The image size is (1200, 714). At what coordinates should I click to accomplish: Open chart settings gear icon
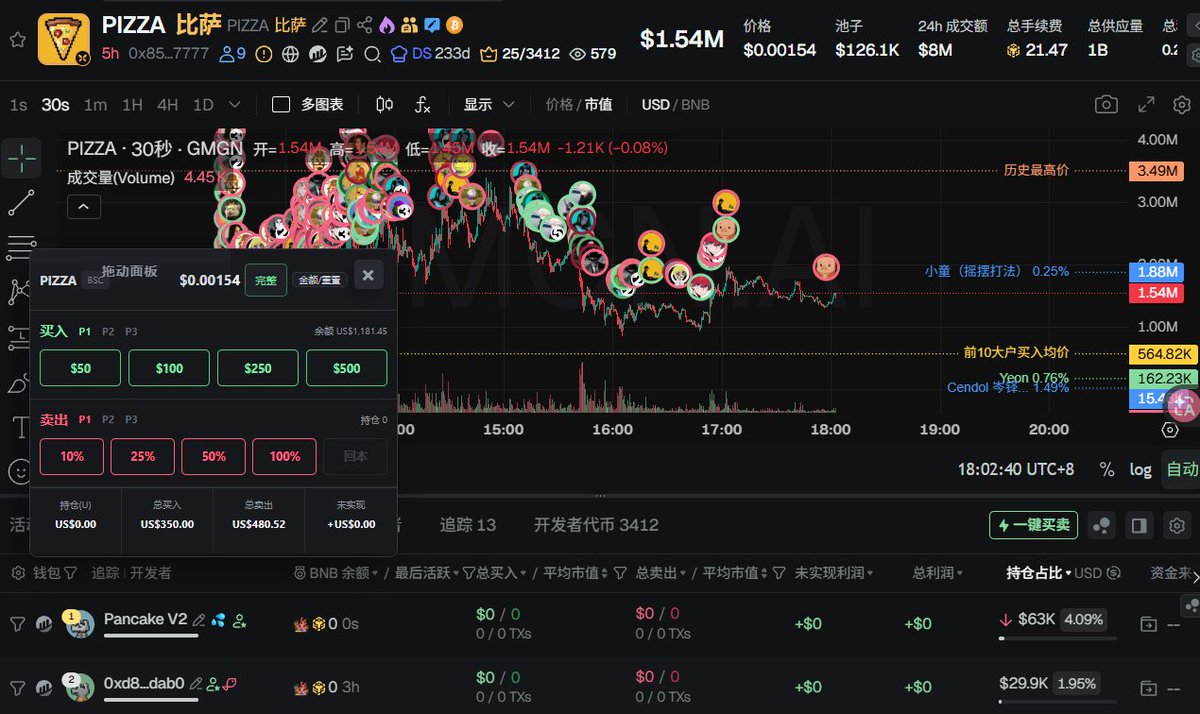pyautogui.click(x=1181, y=104)
